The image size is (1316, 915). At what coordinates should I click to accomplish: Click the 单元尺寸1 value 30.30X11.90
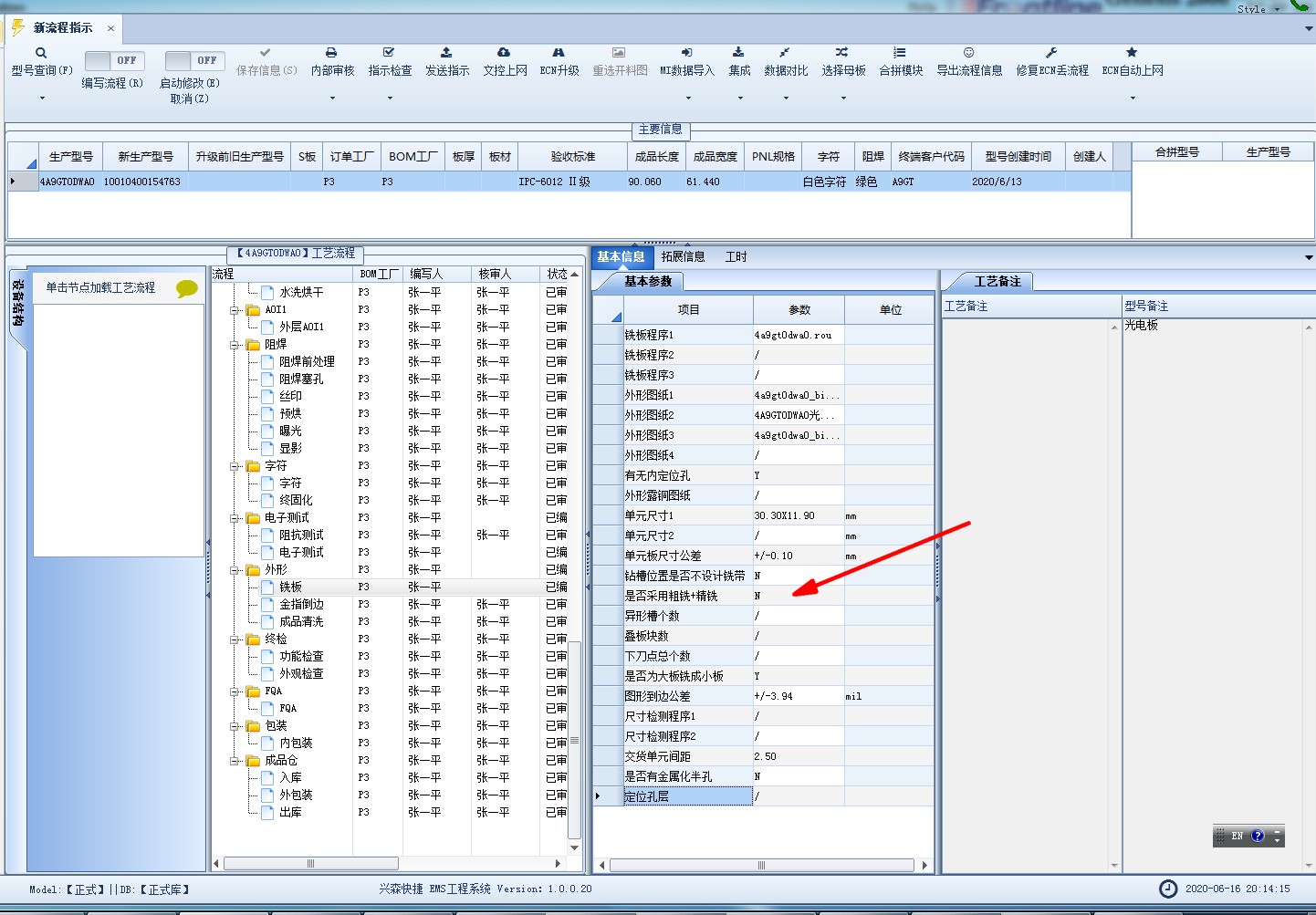[x=785, y=516]
